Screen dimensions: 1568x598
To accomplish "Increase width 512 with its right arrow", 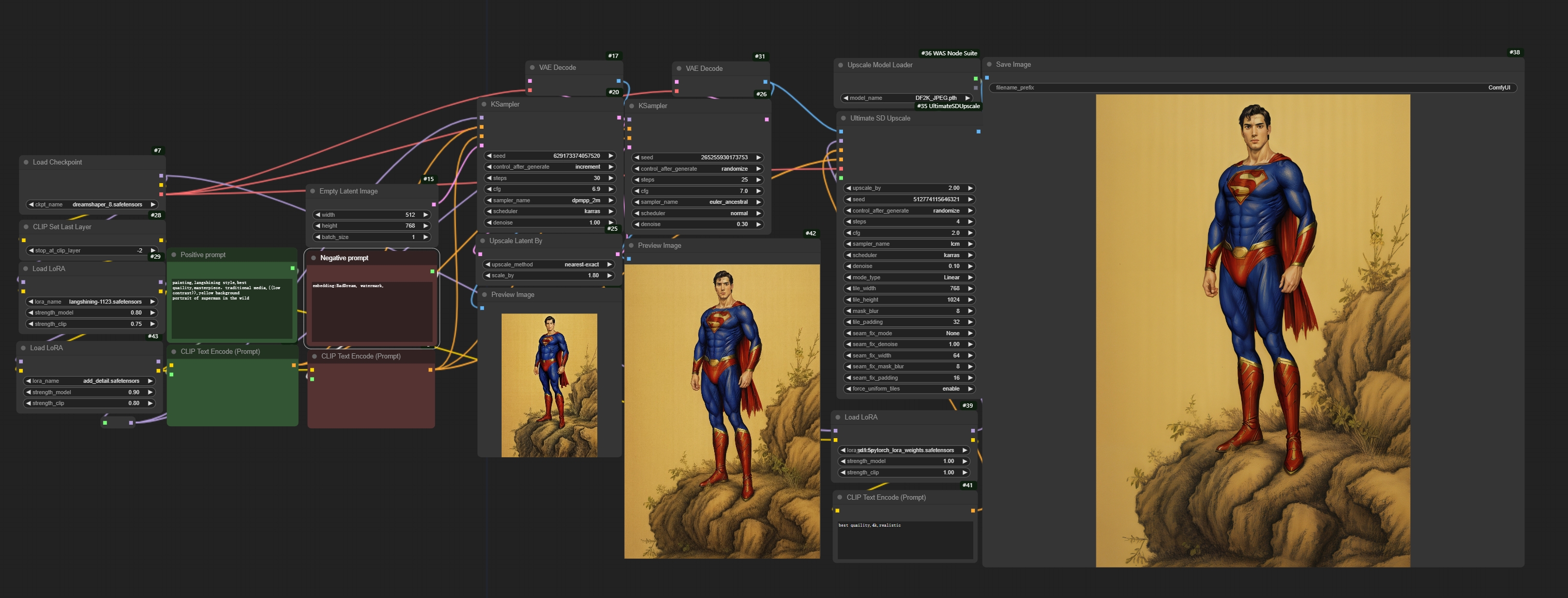I will pyautogui.click(x=426, y=214).
